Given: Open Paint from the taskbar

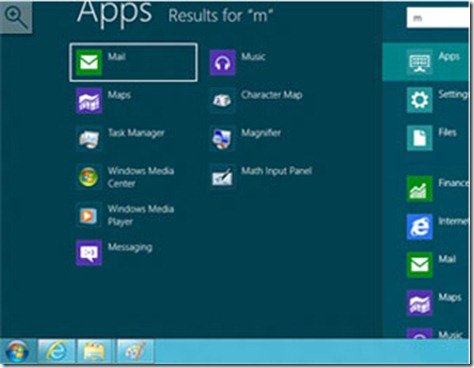Looking at the screenshot, I should click(135, 351).
